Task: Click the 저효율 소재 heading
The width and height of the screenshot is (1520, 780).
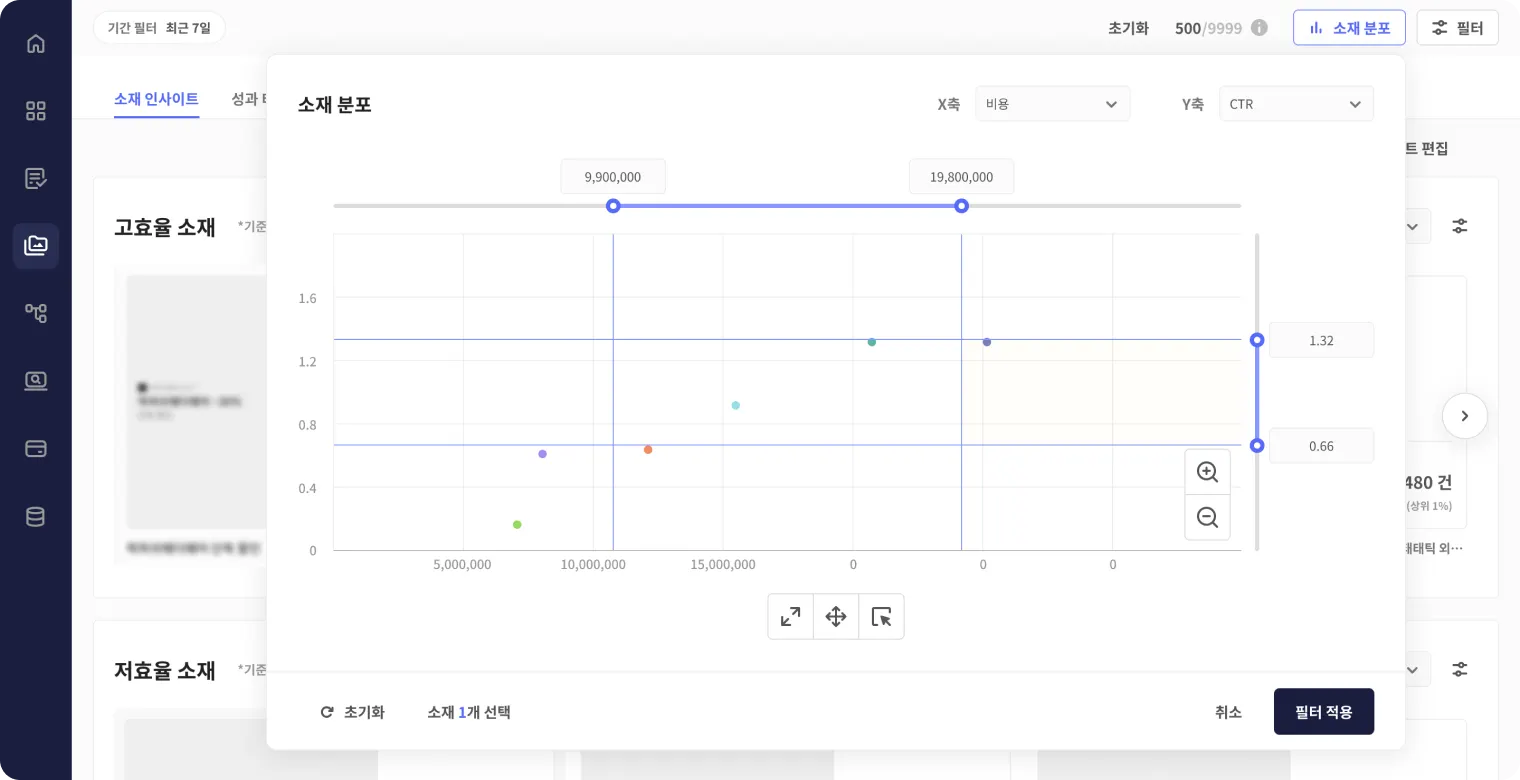Action: (x=165, y=670)
